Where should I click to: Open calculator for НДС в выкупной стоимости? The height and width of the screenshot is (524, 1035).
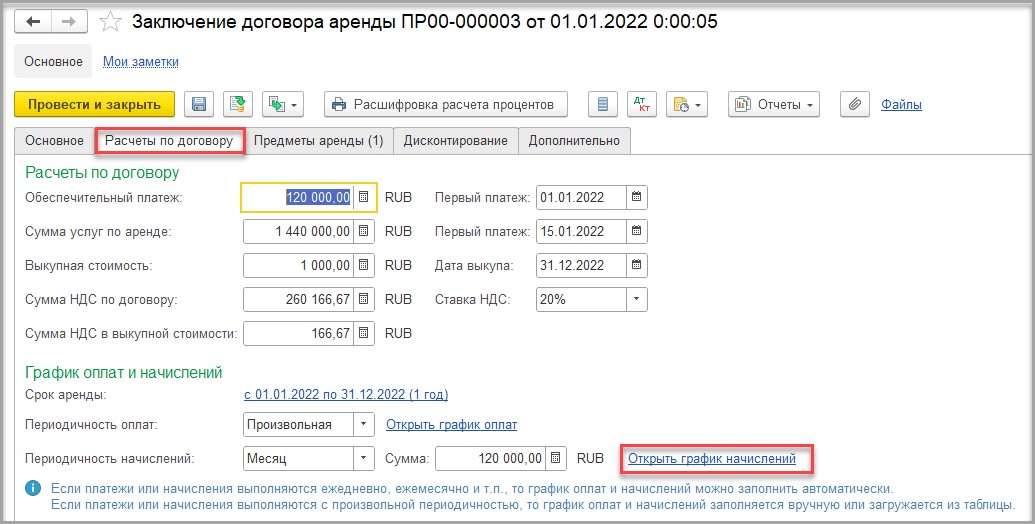click(x=363, y=333)
